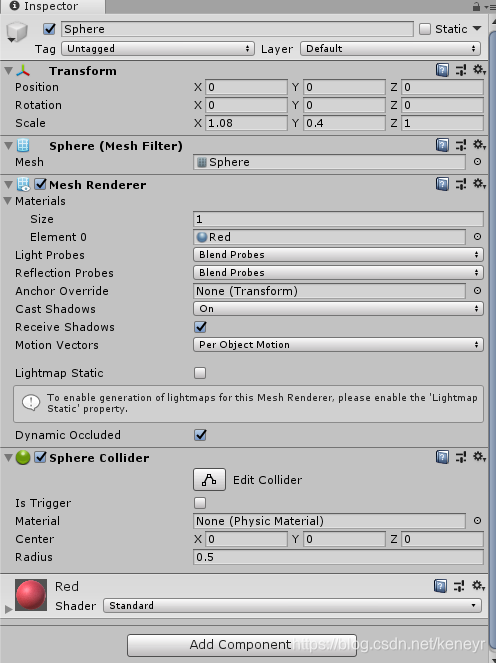
Task: Enable the Lightmap Static checkbox
Action: 200,373
